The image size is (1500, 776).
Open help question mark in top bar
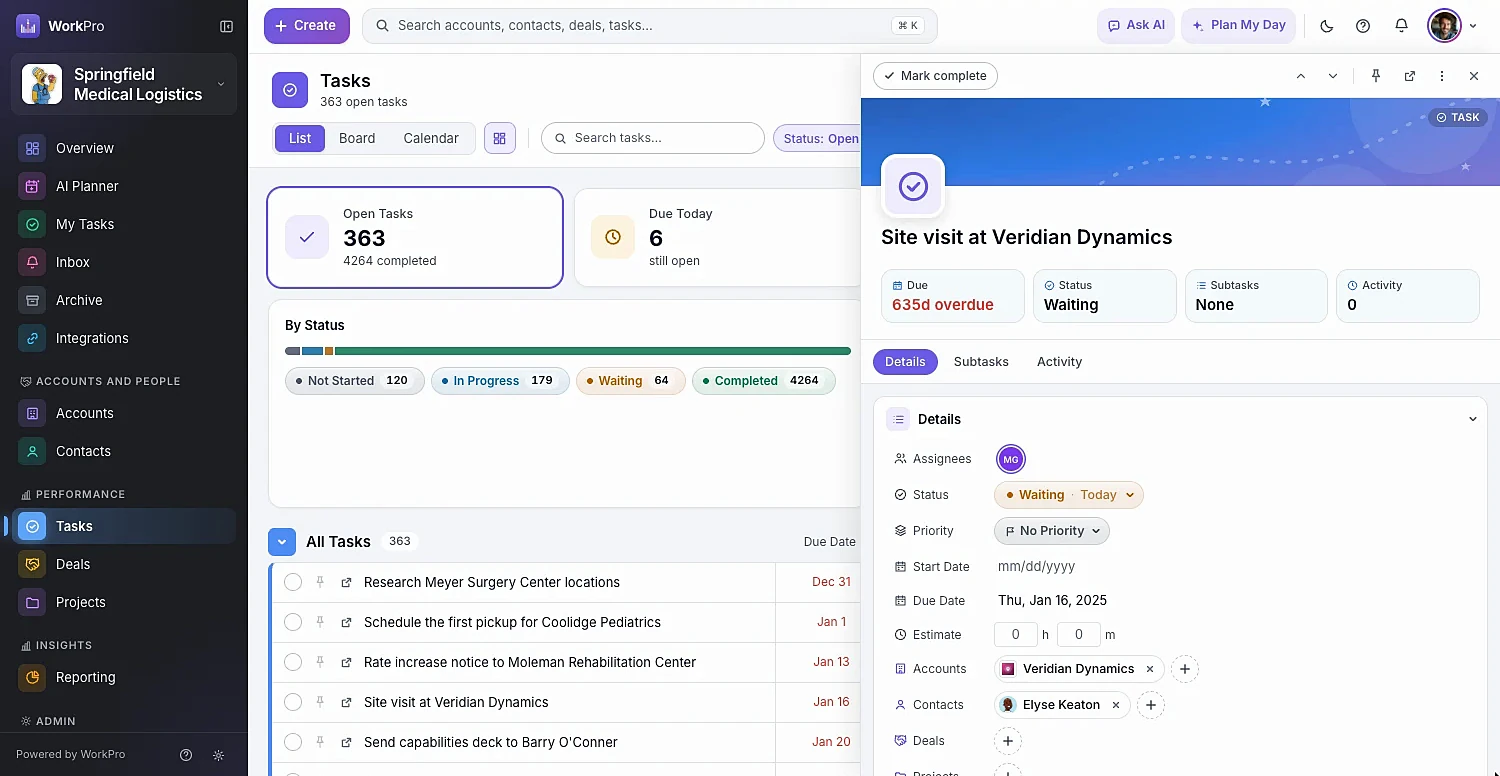pos(1363,26)
